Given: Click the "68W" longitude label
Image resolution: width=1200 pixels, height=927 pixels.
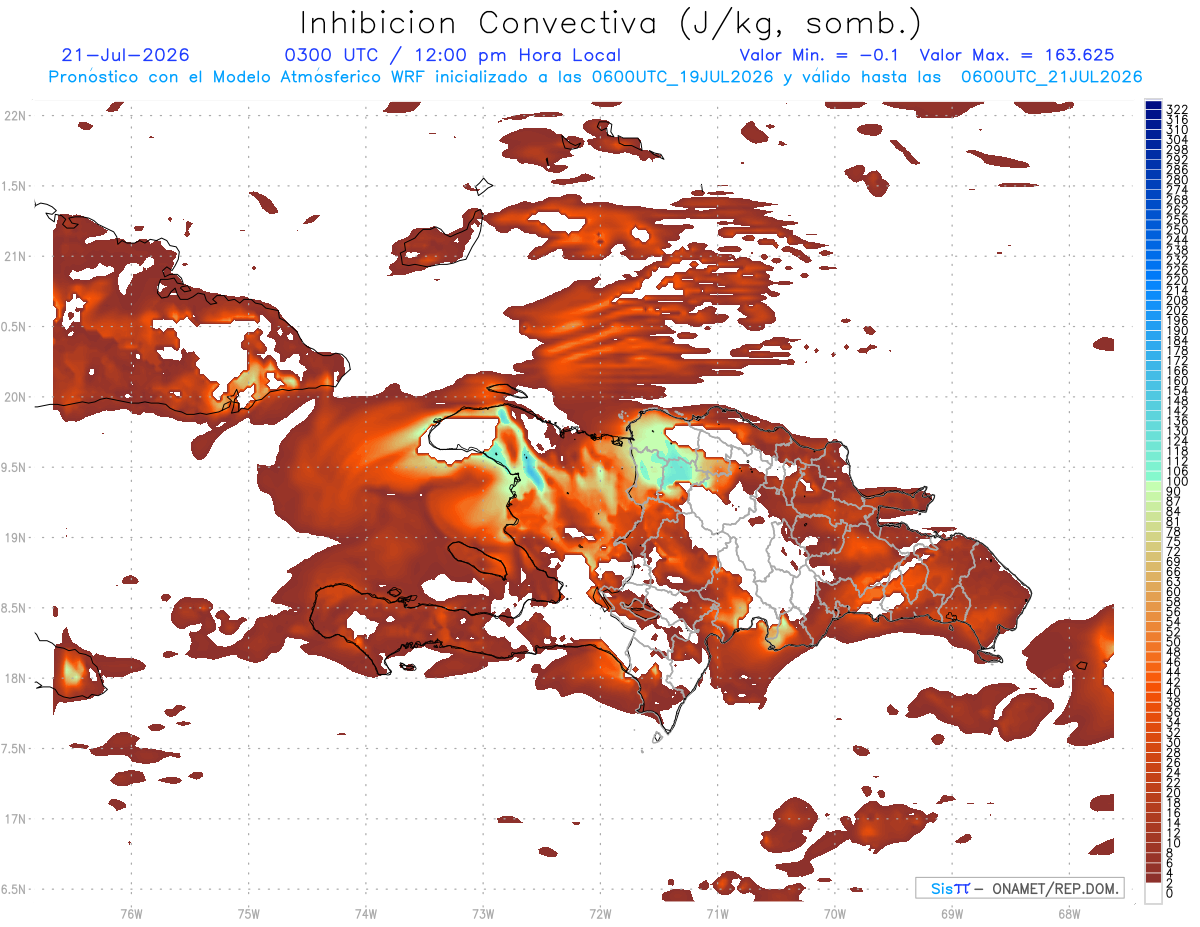Looking at the screenshot, I should (x=1069, y=913).
